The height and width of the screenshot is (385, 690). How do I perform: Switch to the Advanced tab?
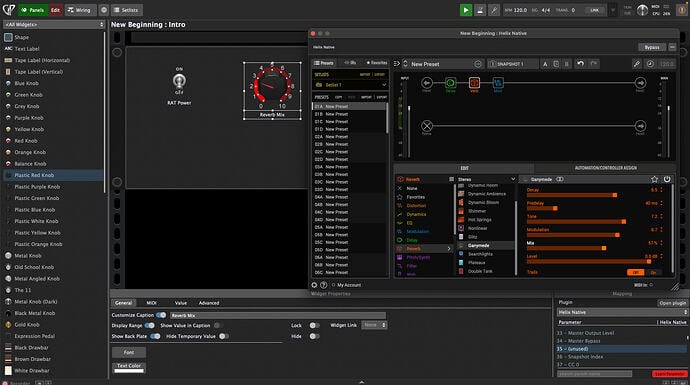(x=209, y=303)
